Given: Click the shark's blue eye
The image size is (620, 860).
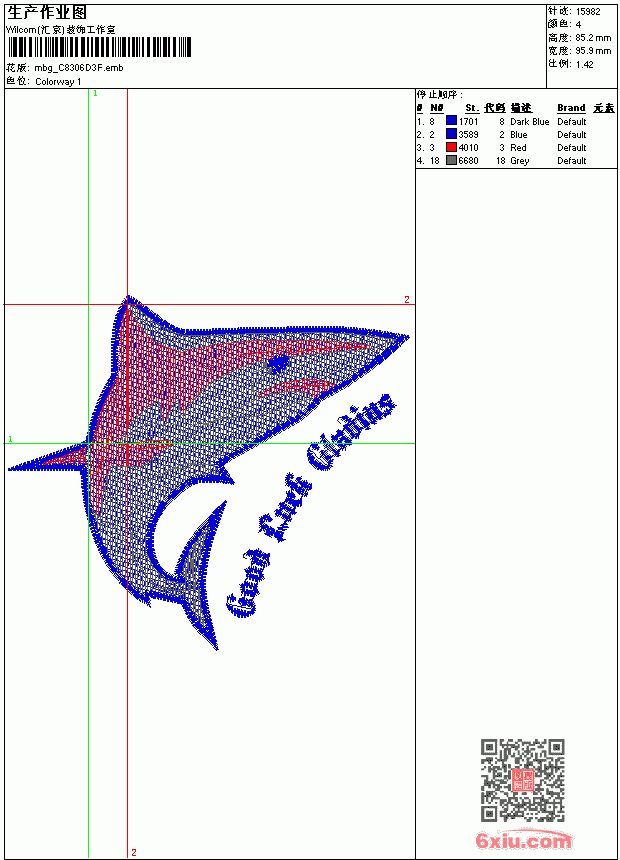Looking at the screenshot, I should [x=278, y=364].
